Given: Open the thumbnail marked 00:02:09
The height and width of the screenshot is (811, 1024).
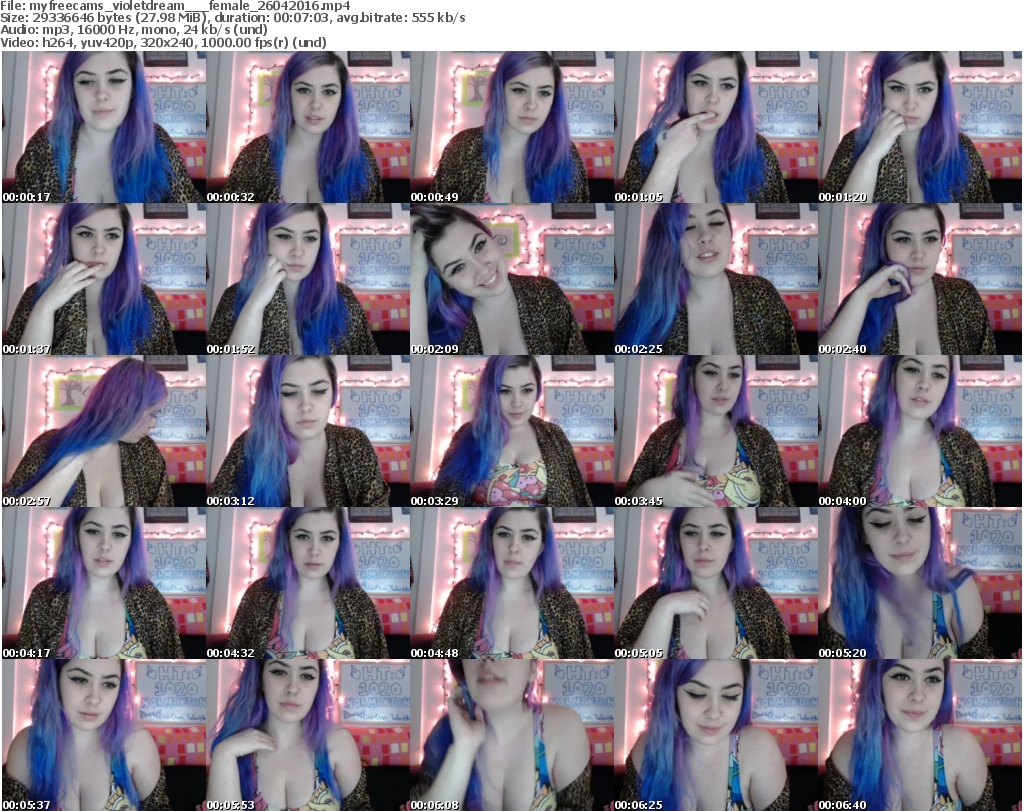Looking at the screenshot, I should pos(512,279).
